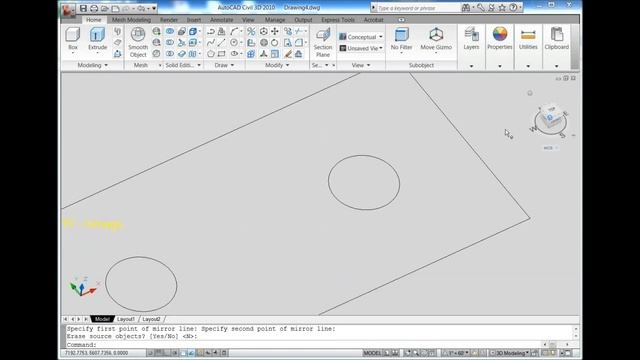Click the UCS axis icon
Viewport: 640px width, 360px height.
pyautogui.click(x=83, y=287)
